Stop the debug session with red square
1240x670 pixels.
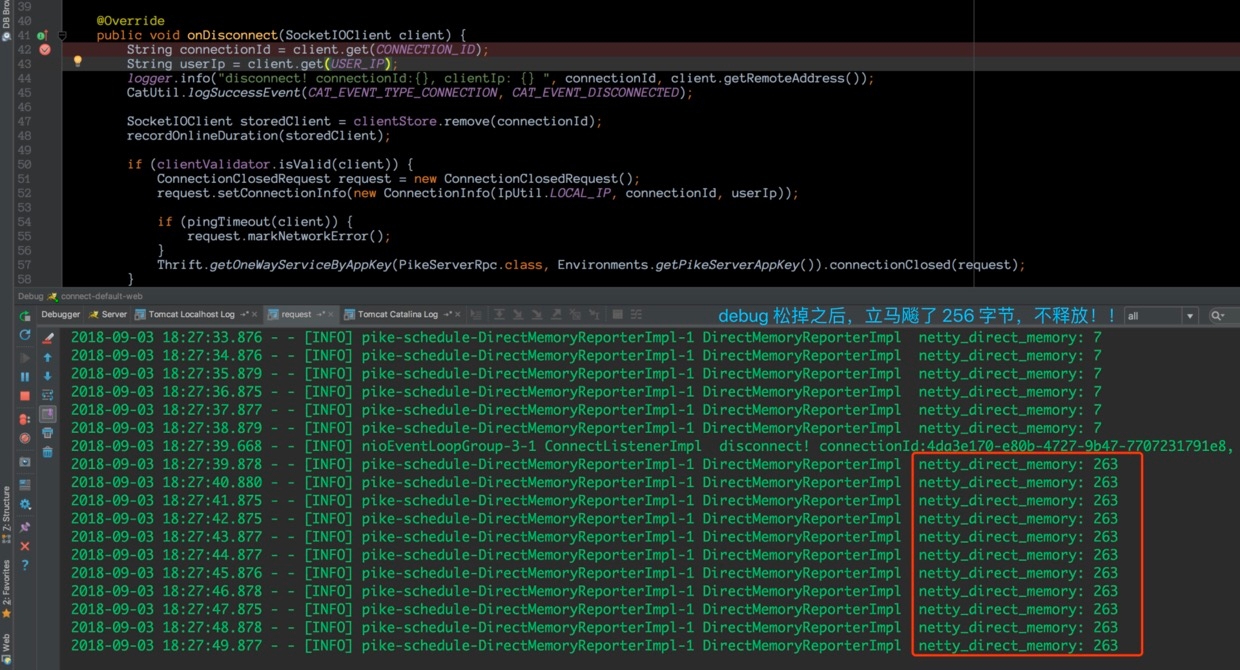click(x=25, y=396)
